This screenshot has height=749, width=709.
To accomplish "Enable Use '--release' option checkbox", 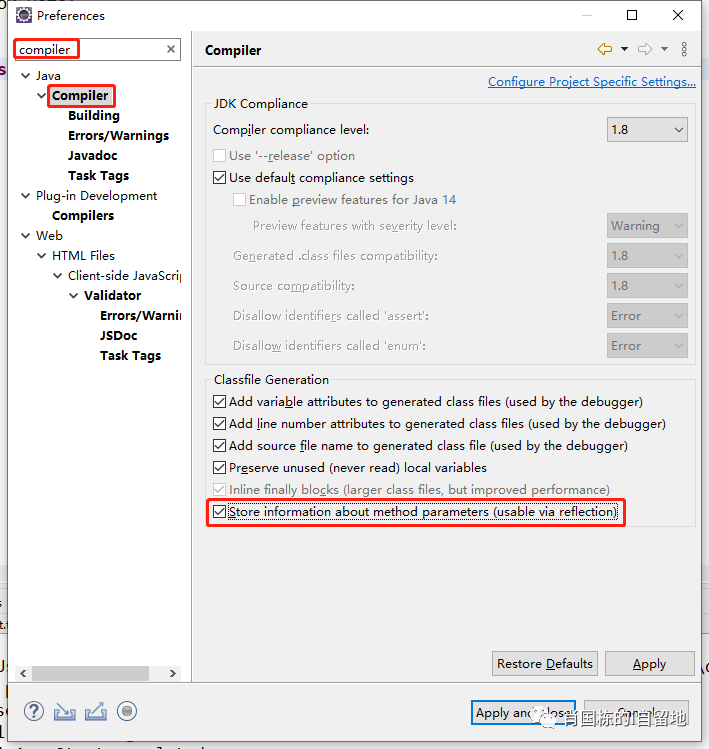I will pos(219,156).
